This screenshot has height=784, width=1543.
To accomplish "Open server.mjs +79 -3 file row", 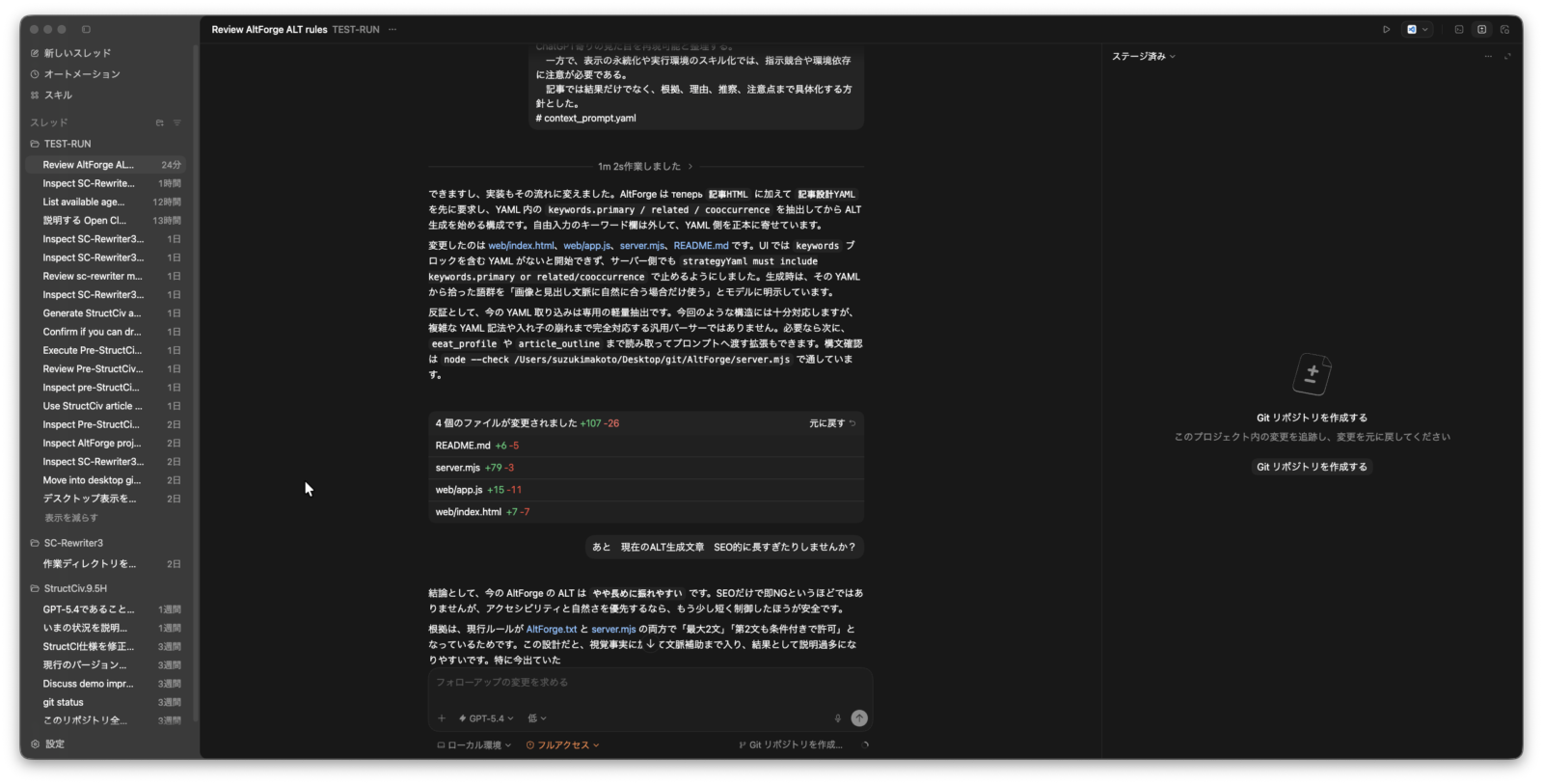I will pos(646,468).
